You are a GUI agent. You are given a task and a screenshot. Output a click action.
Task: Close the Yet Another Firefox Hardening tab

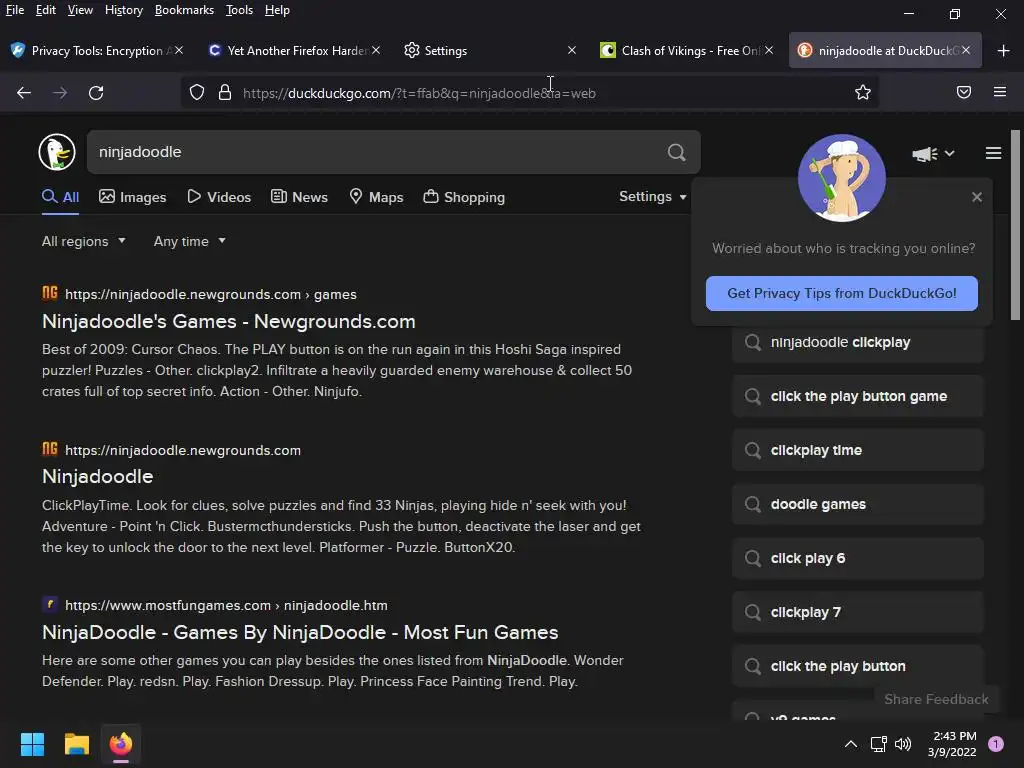(376, 50)
